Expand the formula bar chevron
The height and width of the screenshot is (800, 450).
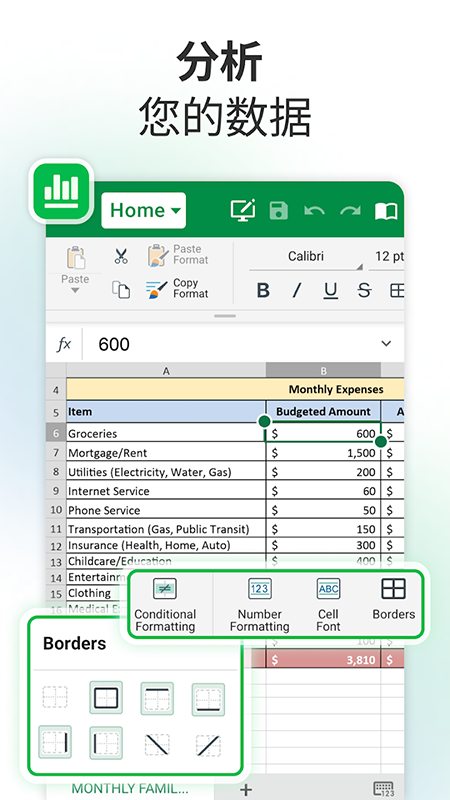(x=386, y=343)
